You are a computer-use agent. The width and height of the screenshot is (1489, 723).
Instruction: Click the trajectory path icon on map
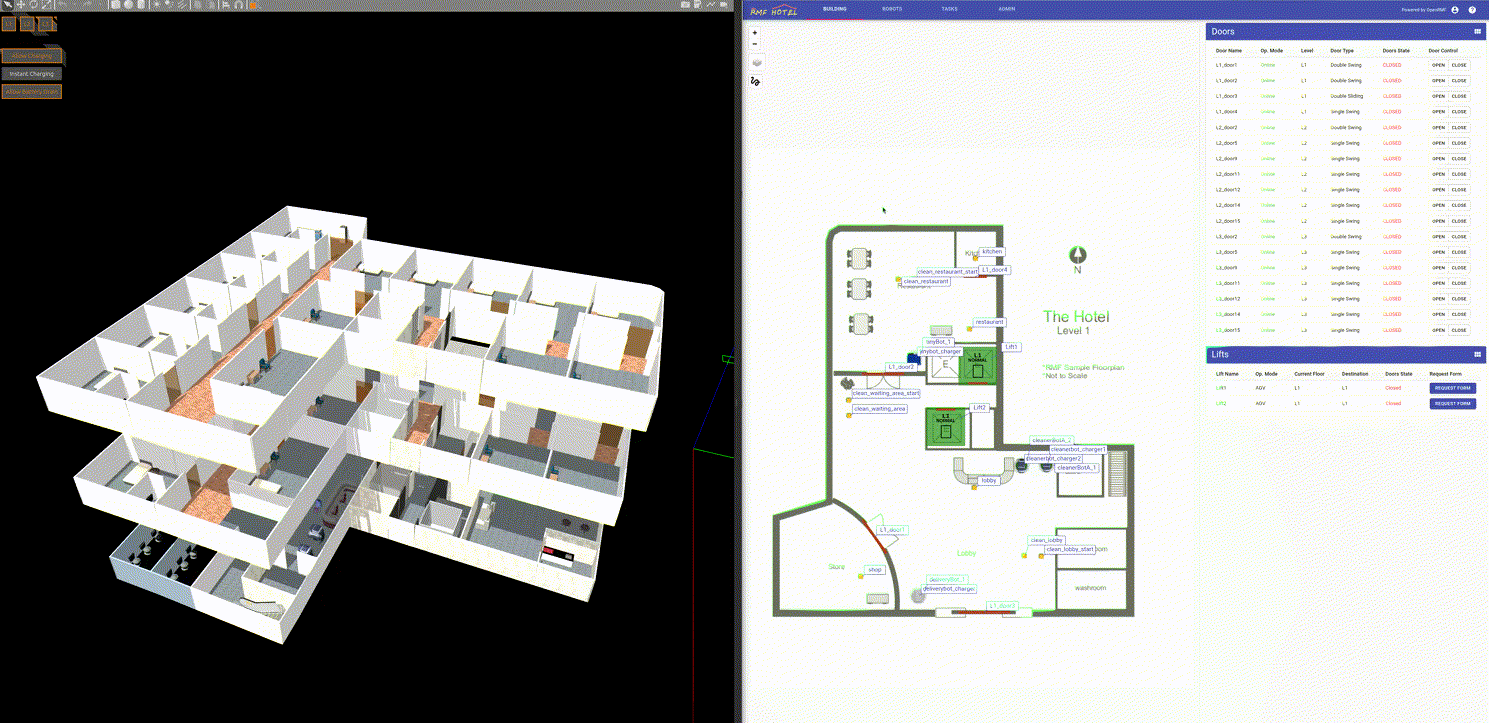pos(755,81)
